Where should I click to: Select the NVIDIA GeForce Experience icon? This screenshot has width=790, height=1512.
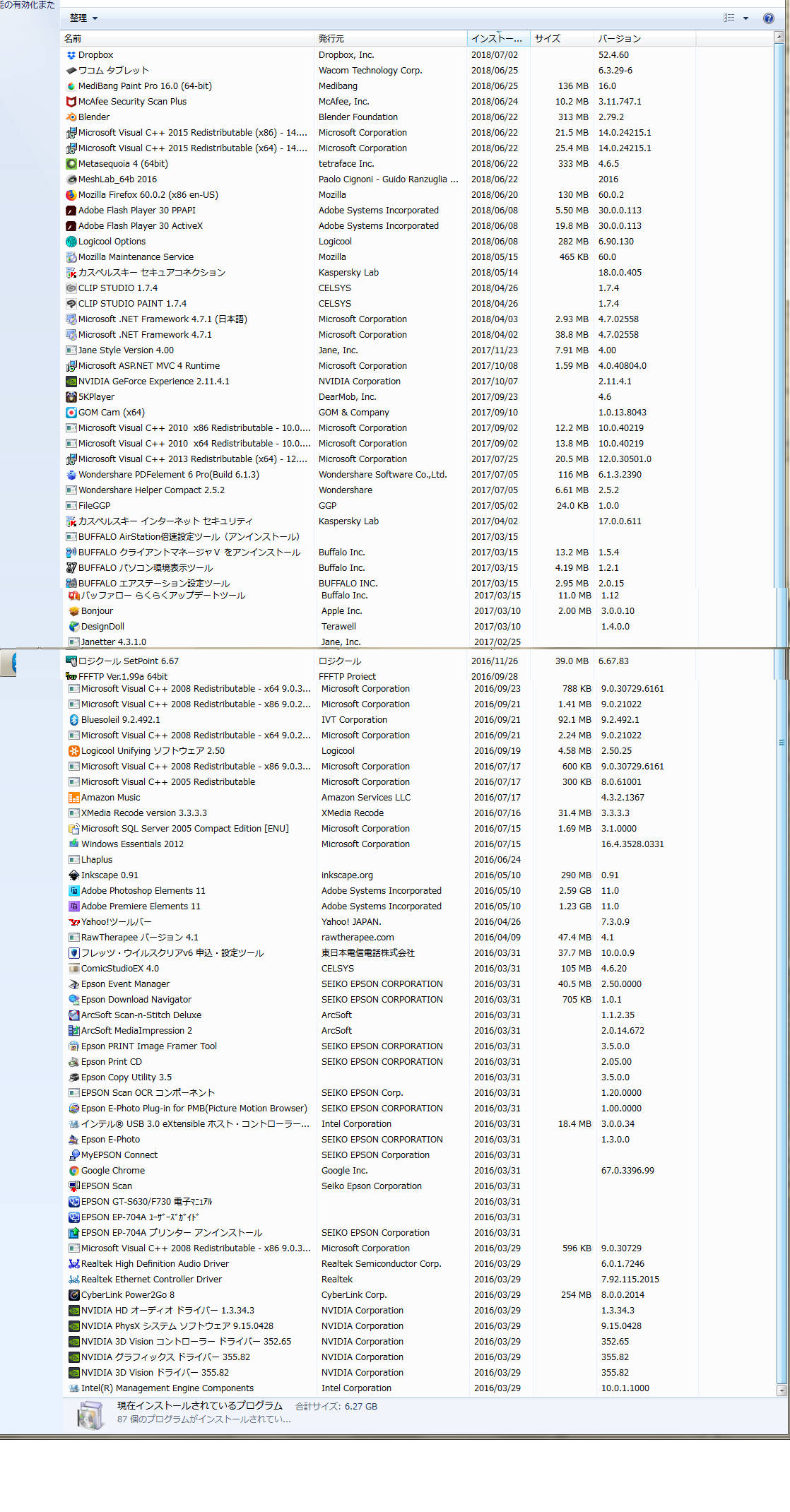pyautogui.click(x=71, y=382)
